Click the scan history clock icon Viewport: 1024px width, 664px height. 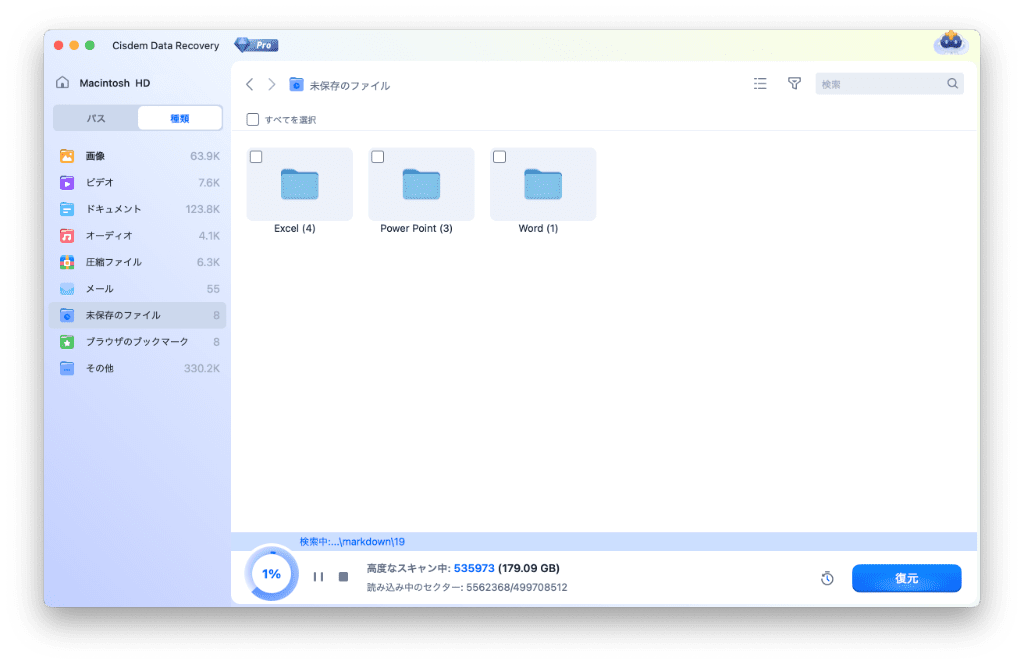click(827, 579)
